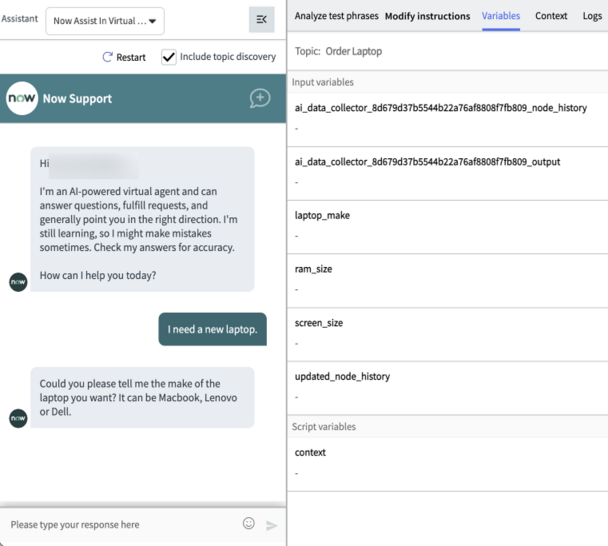Viewport: 608px width, 546px height.
Task: Switch to the Analyze test phrases tab
Action: (336, 16)
